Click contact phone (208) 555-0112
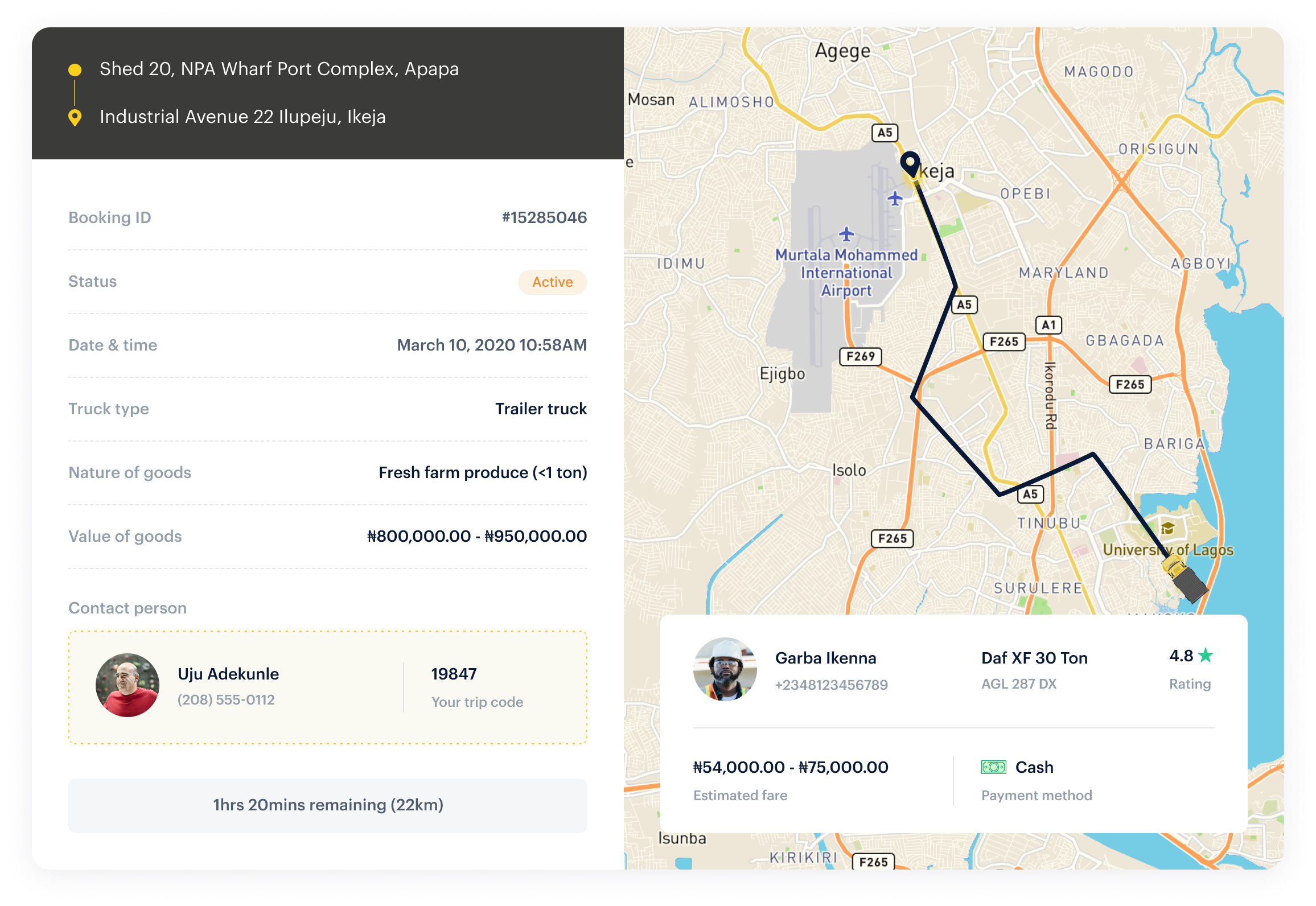The height and width of the screenshot is (906, 1316). [x=226, y=699]
